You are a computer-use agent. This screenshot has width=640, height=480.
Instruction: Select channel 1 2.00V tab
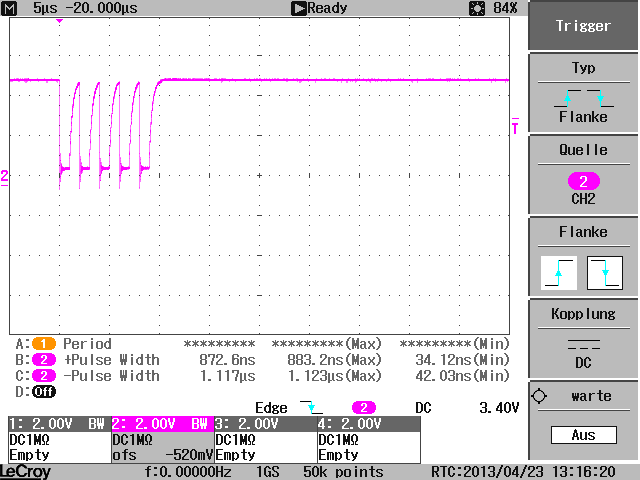click(x=60, y=424)
